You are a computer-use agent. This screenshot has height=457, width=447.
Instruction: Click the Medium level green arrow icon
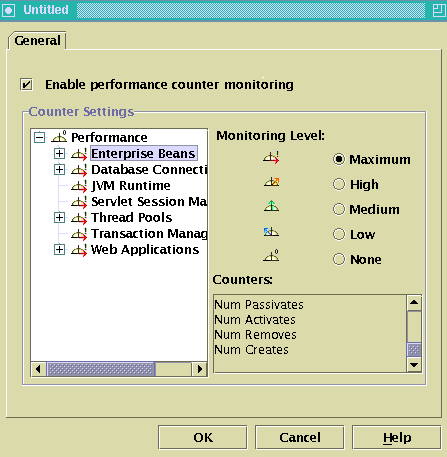(x=271, y=206)
